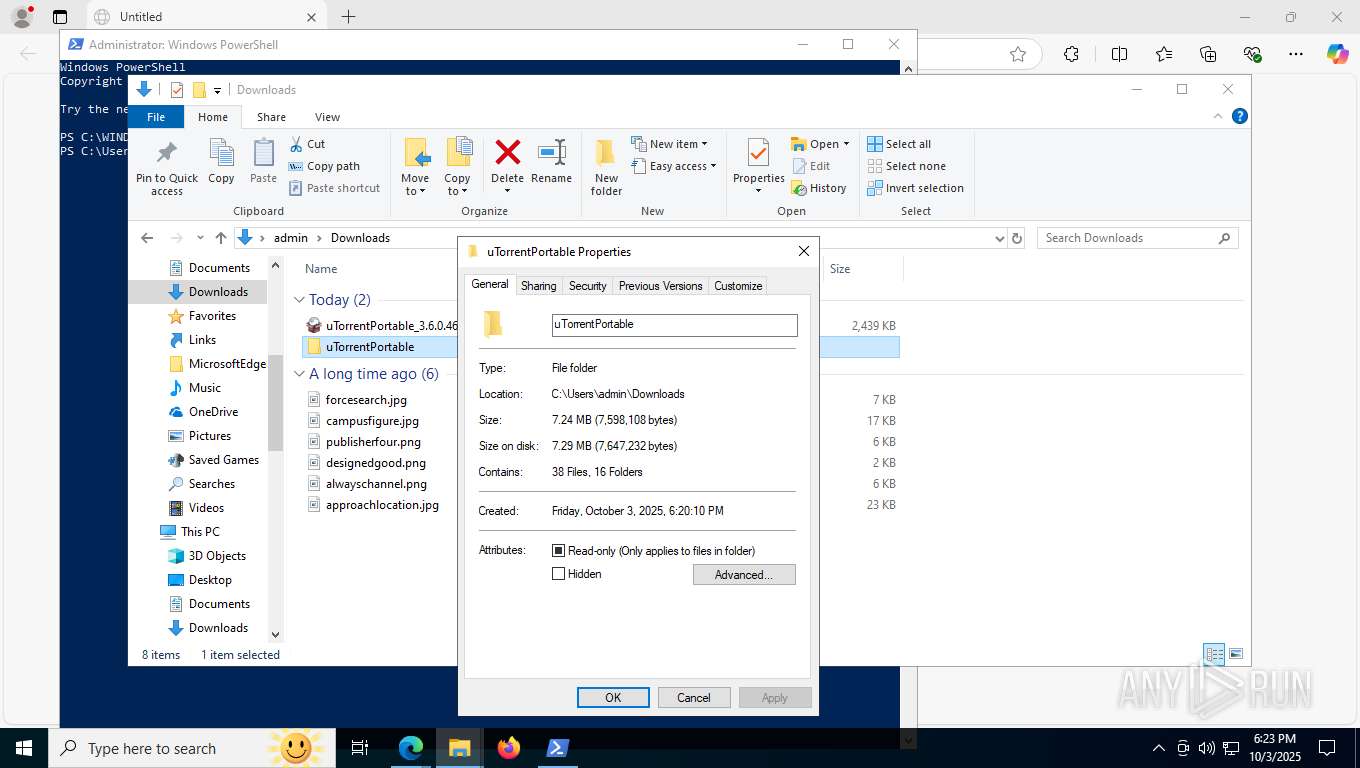Screen dimensions: 1360x768
Task: Click the Rename ribbon icon
Action: click(x=552, y=152)
